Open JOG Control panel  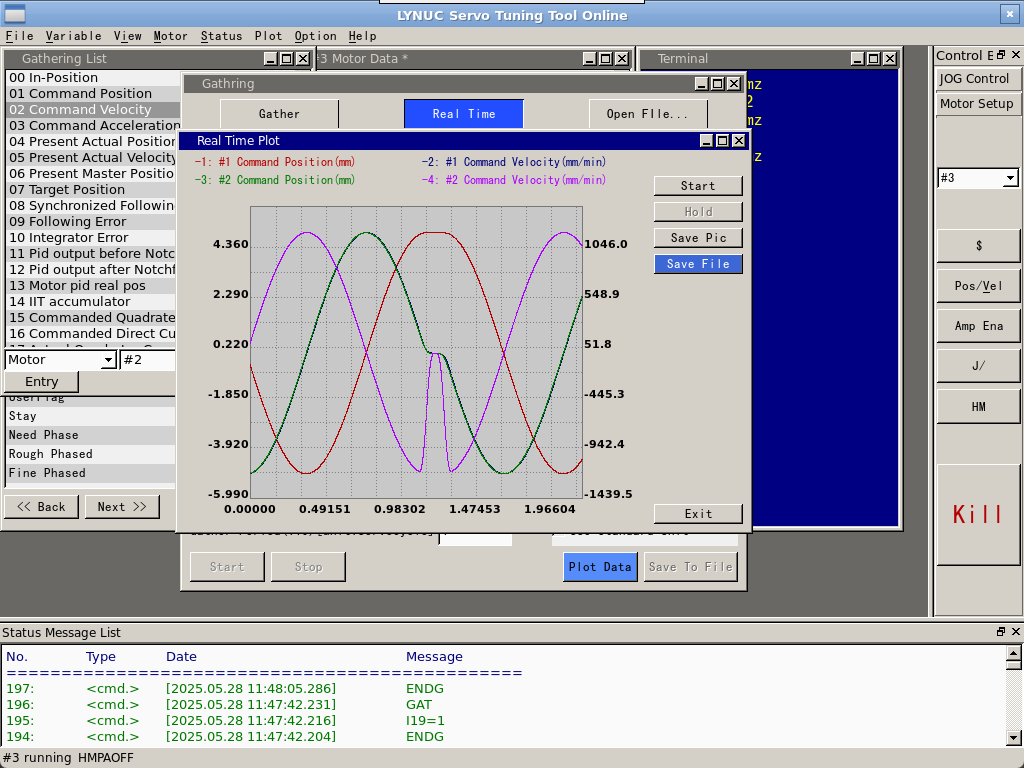tap(978, 79)
